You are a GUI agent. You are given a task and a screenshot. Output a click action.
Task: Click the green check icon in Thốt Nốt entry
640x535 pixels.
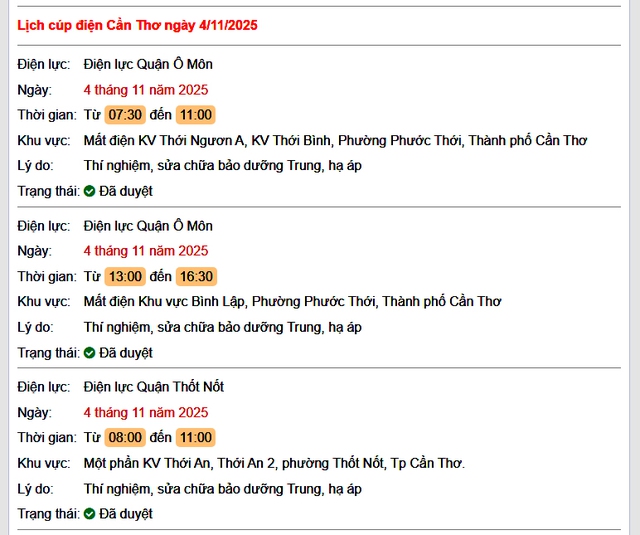pos(89,514)
